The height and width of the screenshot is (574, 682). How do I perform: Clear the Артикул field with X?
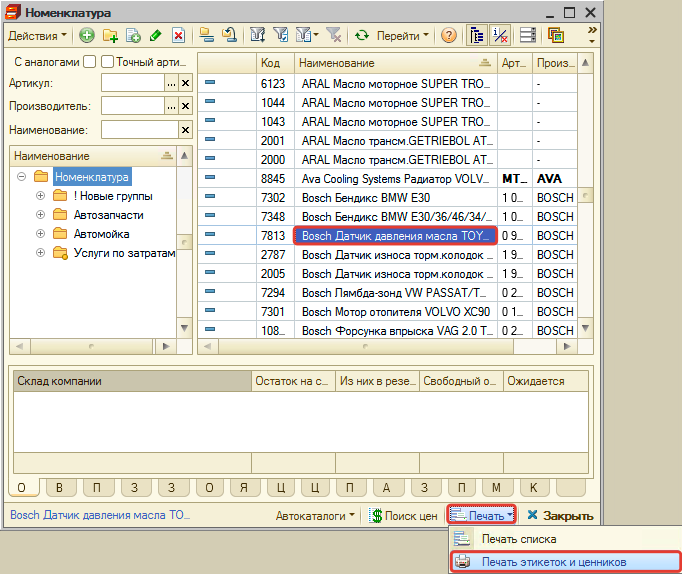click(x=185, y=83)
